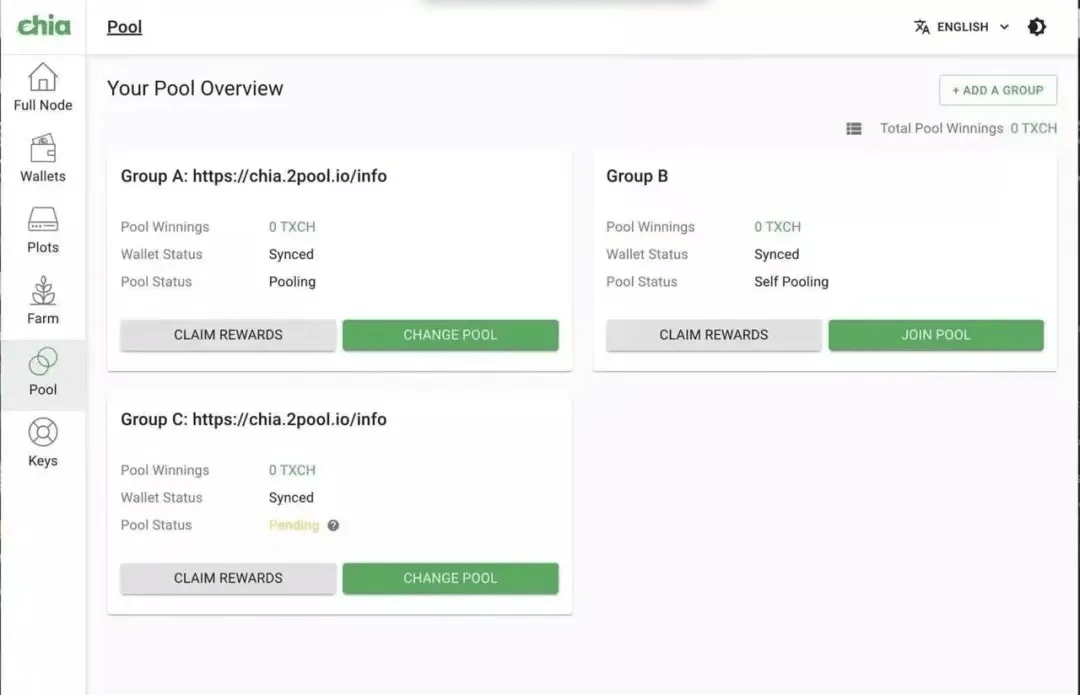This screenshot has width=1080, height=695.
Task: Open the Full Node house icon
Action: pos(43,78)
